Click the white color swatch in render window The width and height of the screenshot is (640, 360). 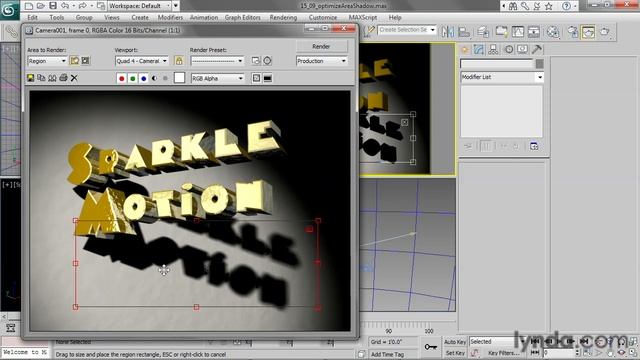point(179,78)
